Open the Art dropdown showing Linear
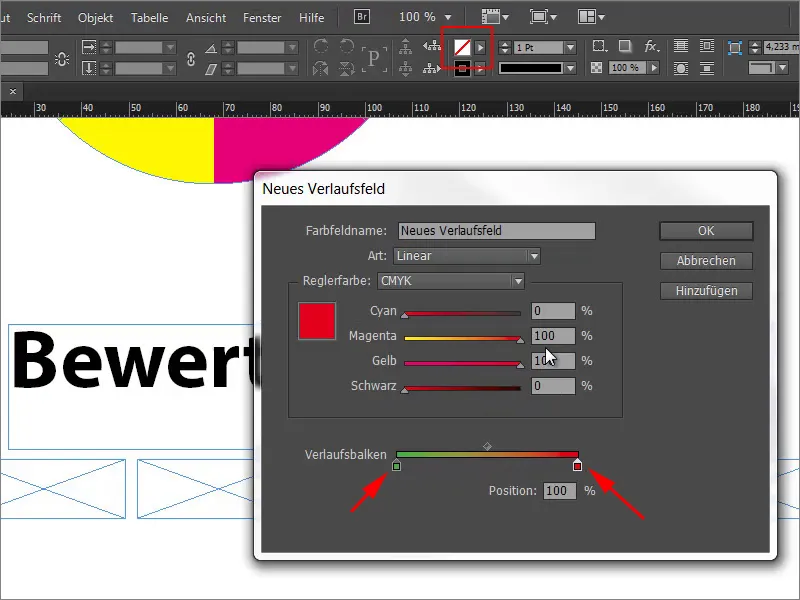The image size is (800, 600). pyautogui.click(x=465, y=256)
